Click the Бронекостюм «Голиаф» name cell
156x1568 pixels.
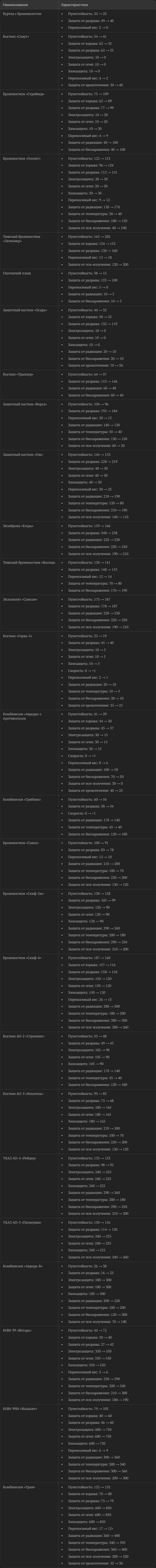pyautogui.click(x=22, y=158)
